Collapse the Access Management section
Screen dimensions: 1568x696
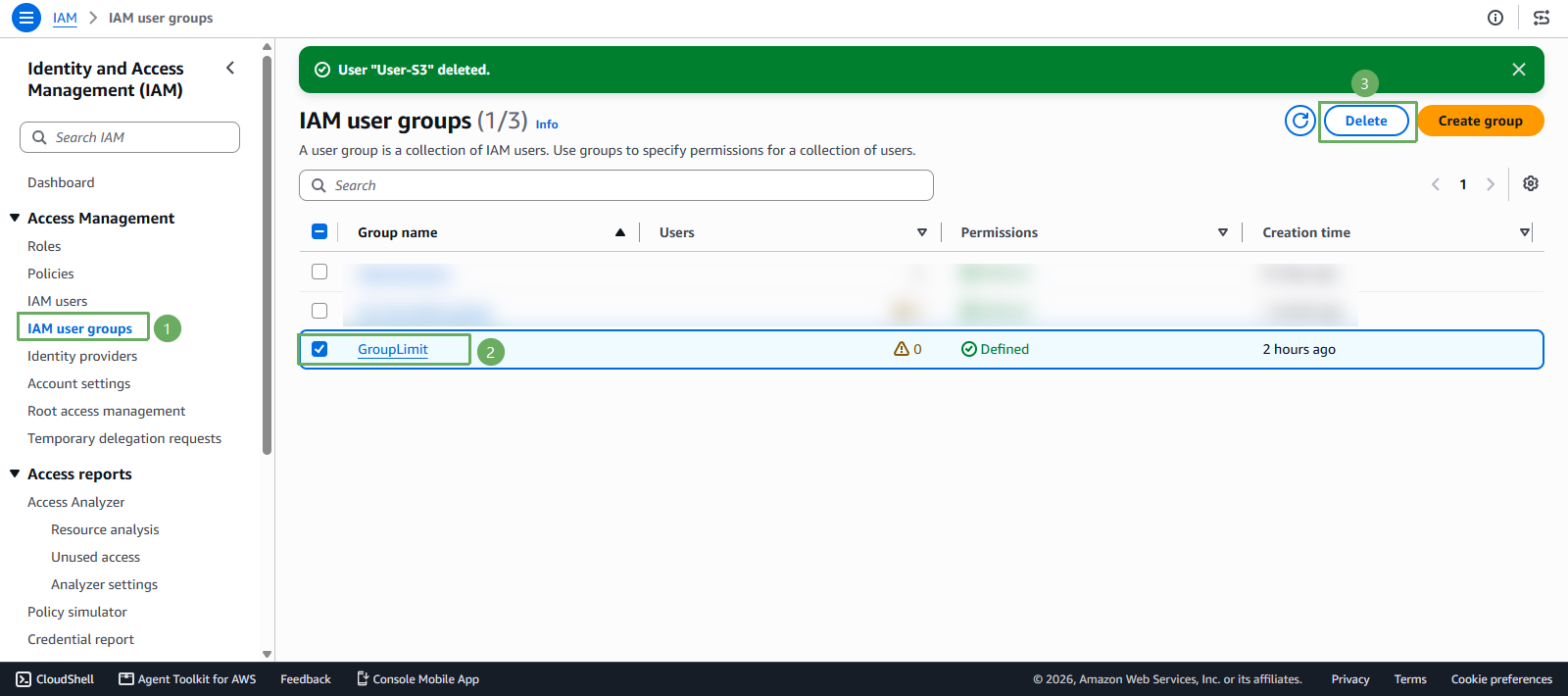click(x=15, y=218)
